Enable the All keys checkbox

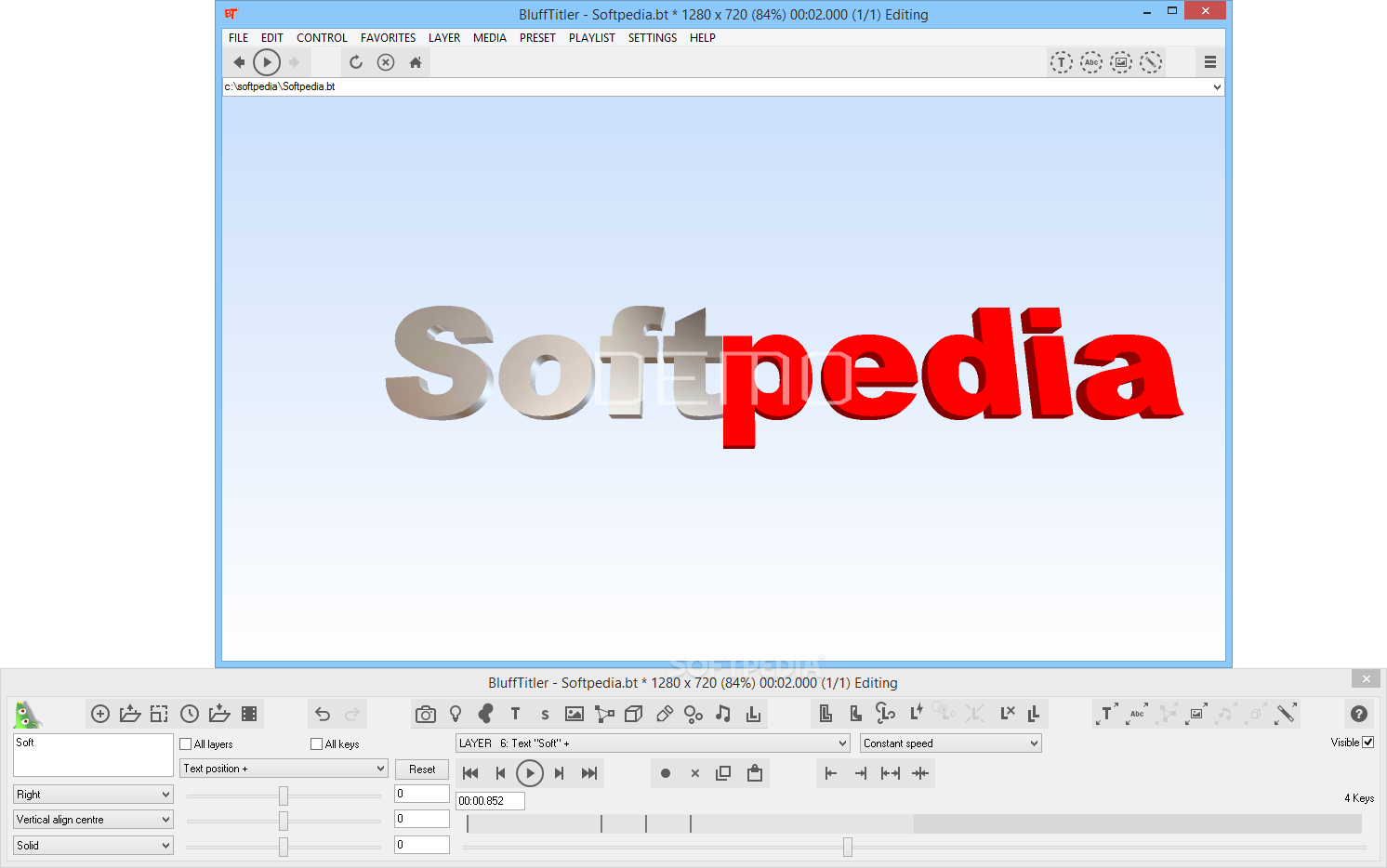point(317,744)
